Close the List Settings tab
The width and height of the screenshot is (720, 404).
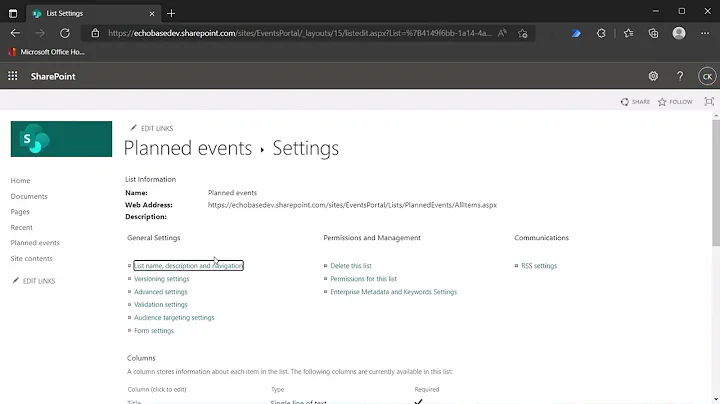click(152, 14)
